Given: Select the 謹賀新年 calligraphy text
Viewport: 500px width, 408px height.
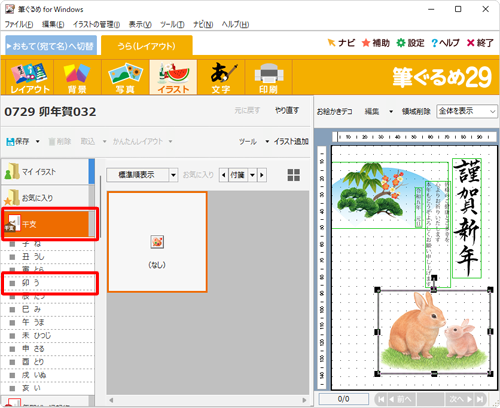Looking at the screenshot, I should point(467,218).
